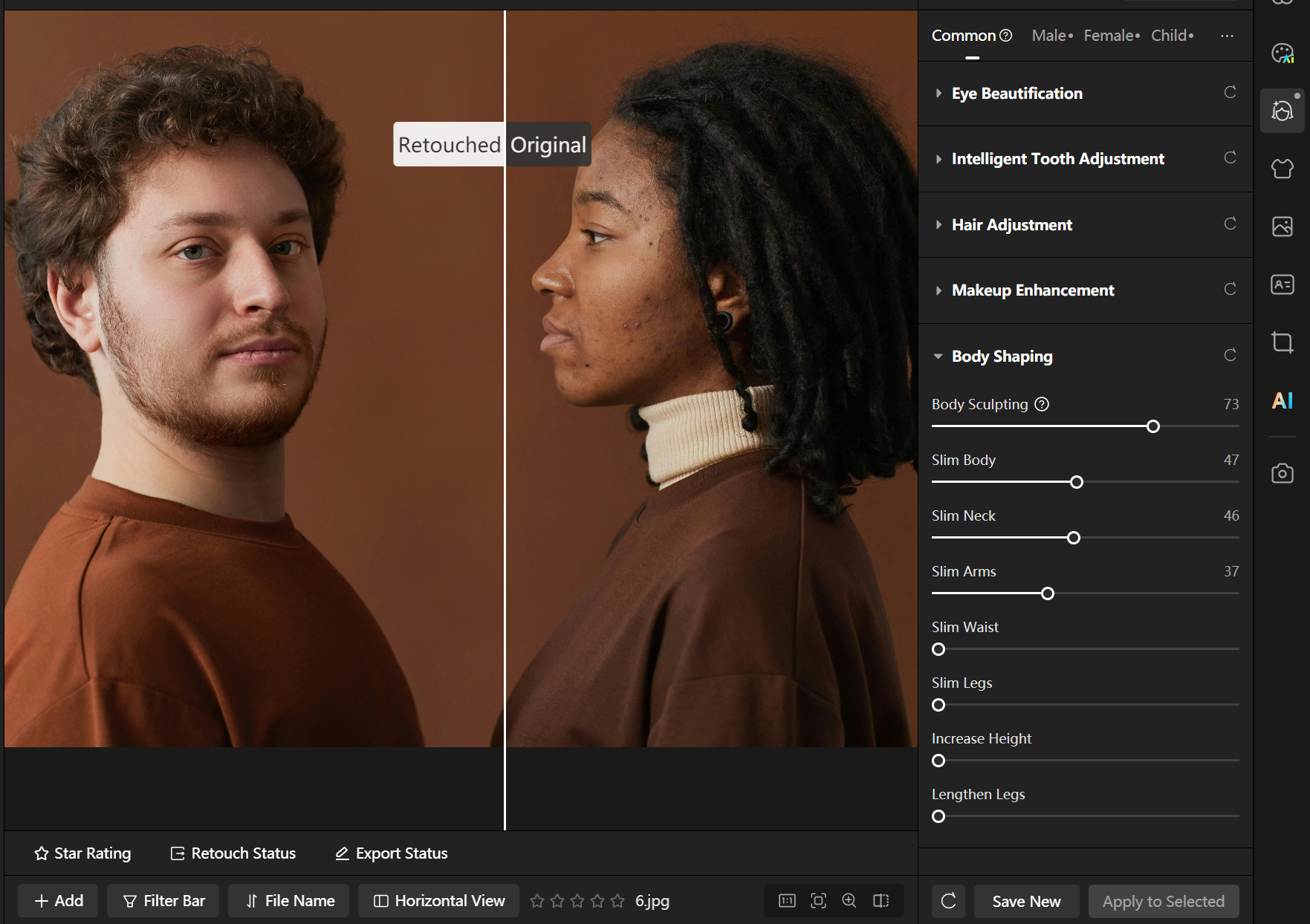Switch to the Female tab

(x=1109, y=36)
